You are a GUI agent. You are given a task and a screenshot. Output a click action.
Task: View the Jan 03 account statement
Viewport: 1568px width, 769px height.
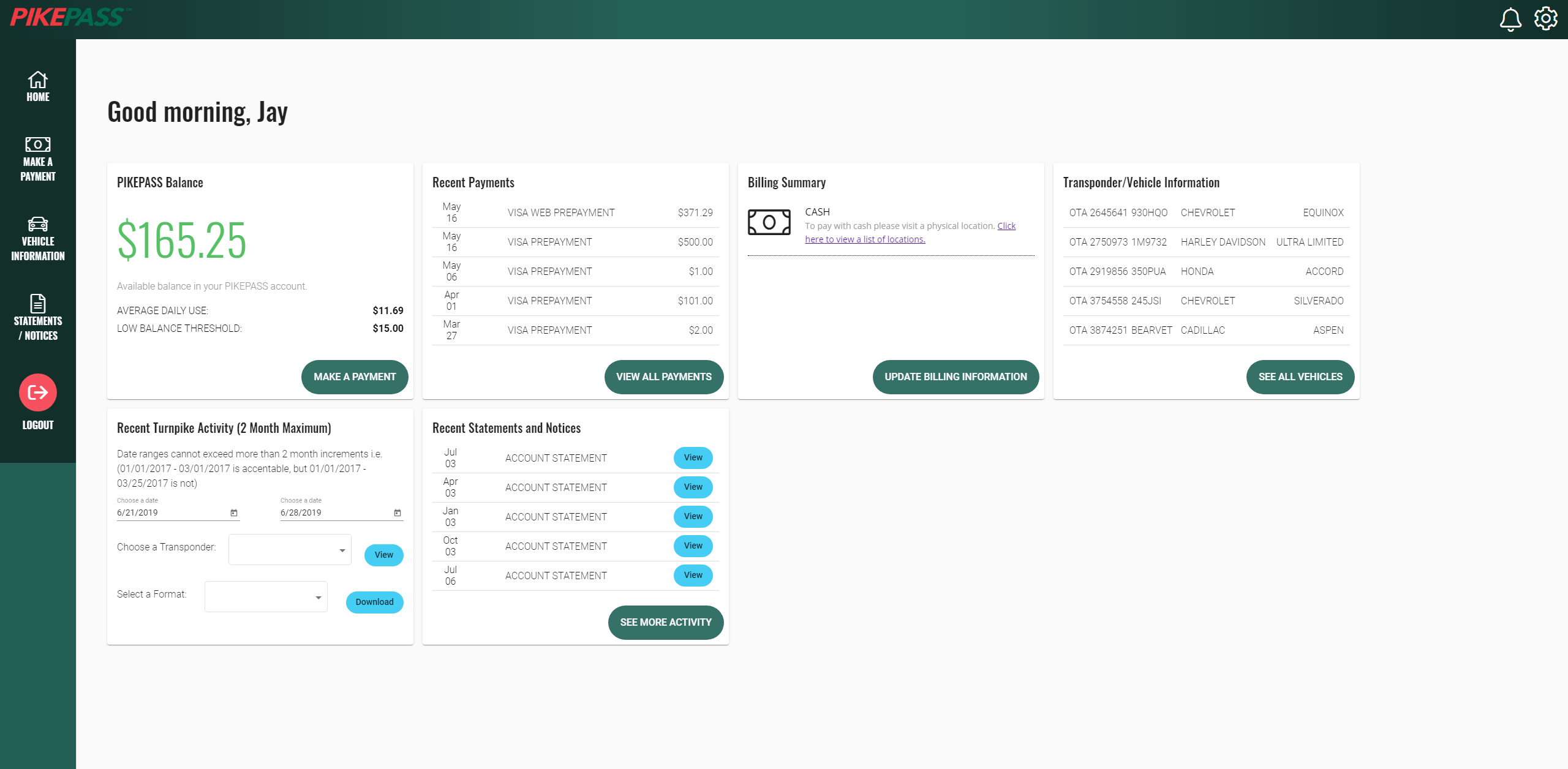point(693,517)
